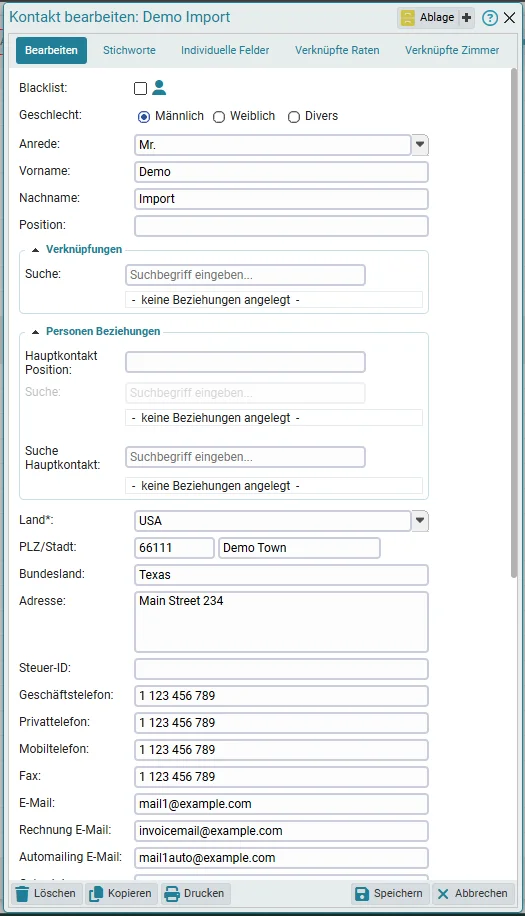Click the Ablage button label

pyautogui.click(x=437, y=18)
